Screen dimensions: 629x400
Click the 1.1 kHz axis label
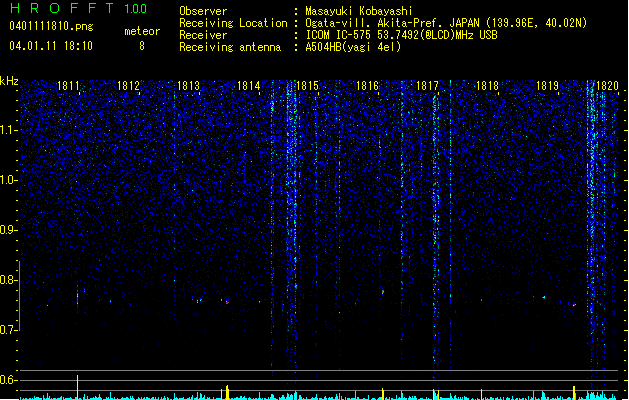click(x=8, y=130)
